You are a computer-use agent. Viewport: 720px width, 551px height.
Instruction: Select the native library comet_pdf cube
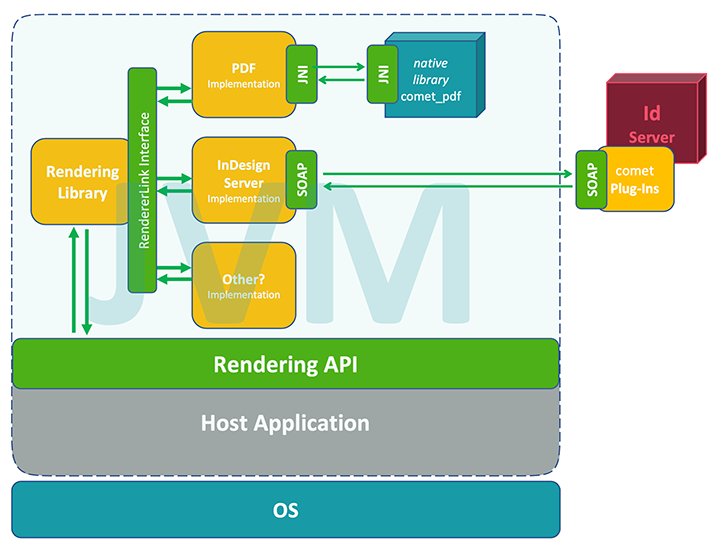point(435,75)
